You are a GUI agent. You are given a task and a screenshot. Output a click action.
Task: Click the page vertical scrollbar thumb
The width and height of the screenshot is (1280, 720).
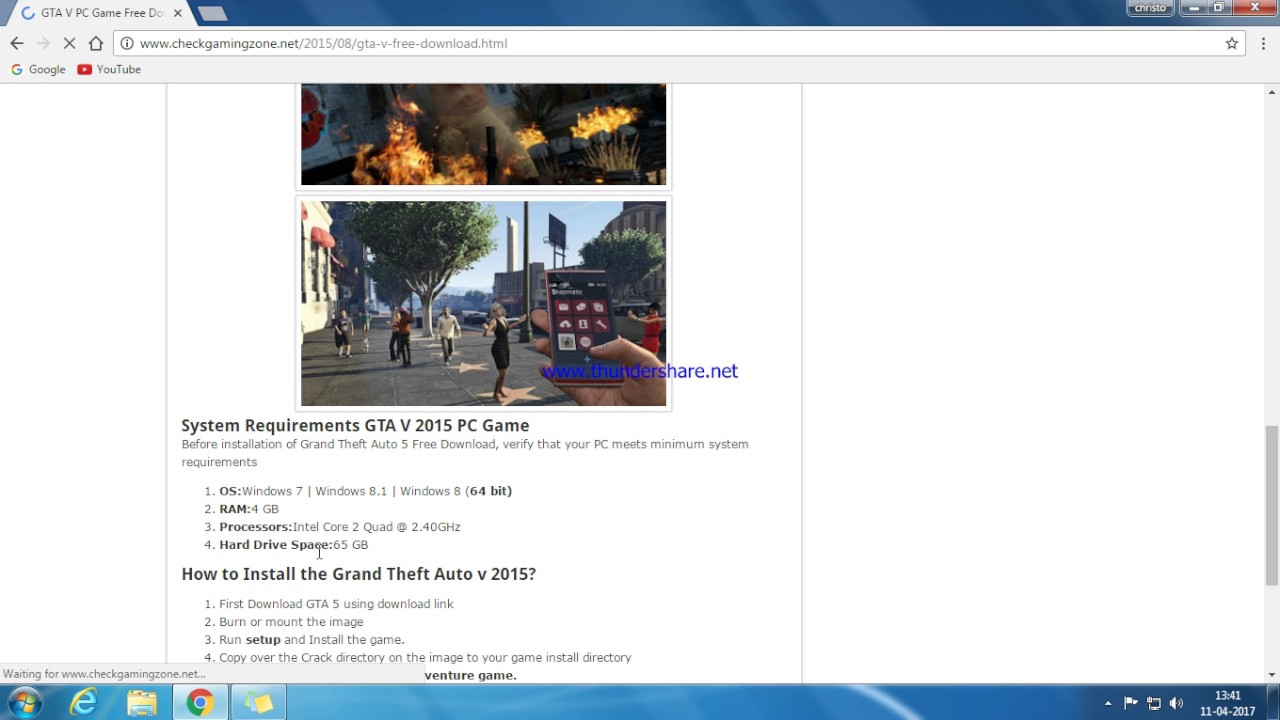point(1271,505)
